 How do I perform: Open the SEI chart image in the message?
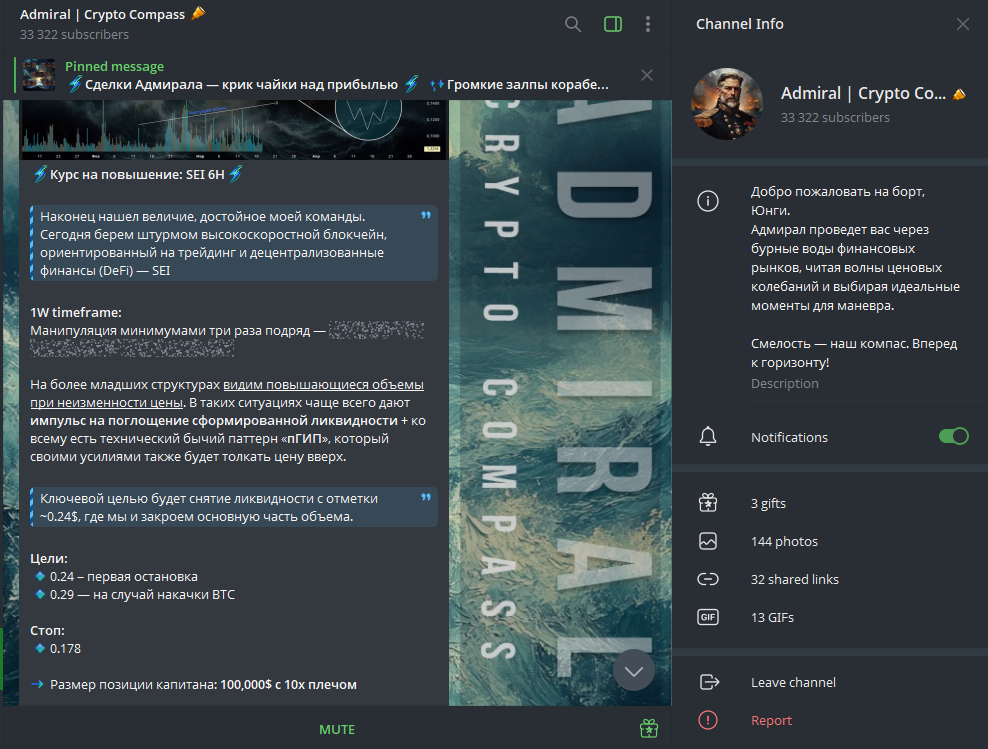tap(233, 130)
